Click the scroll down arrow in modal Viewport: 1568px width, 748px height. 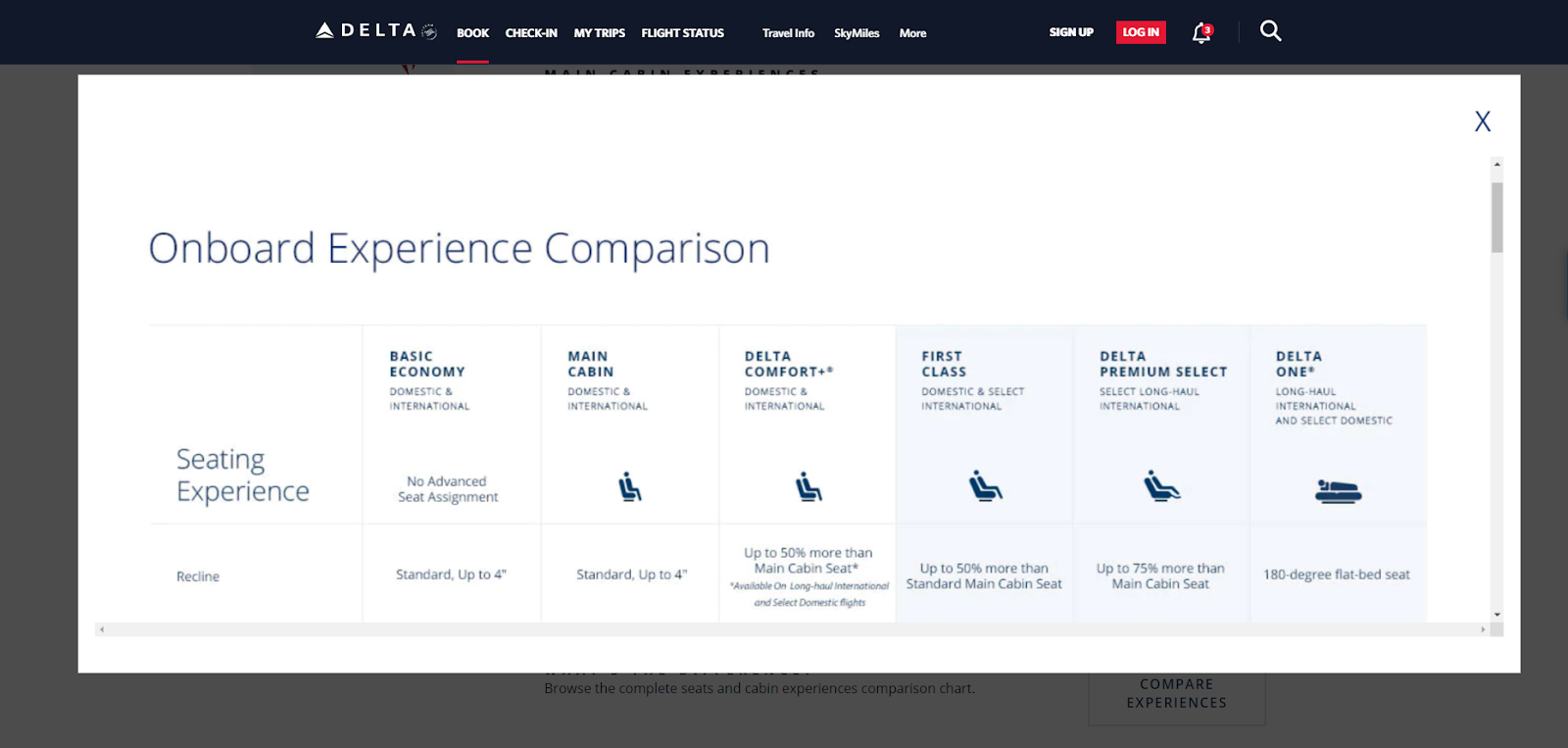(1496, 615)
